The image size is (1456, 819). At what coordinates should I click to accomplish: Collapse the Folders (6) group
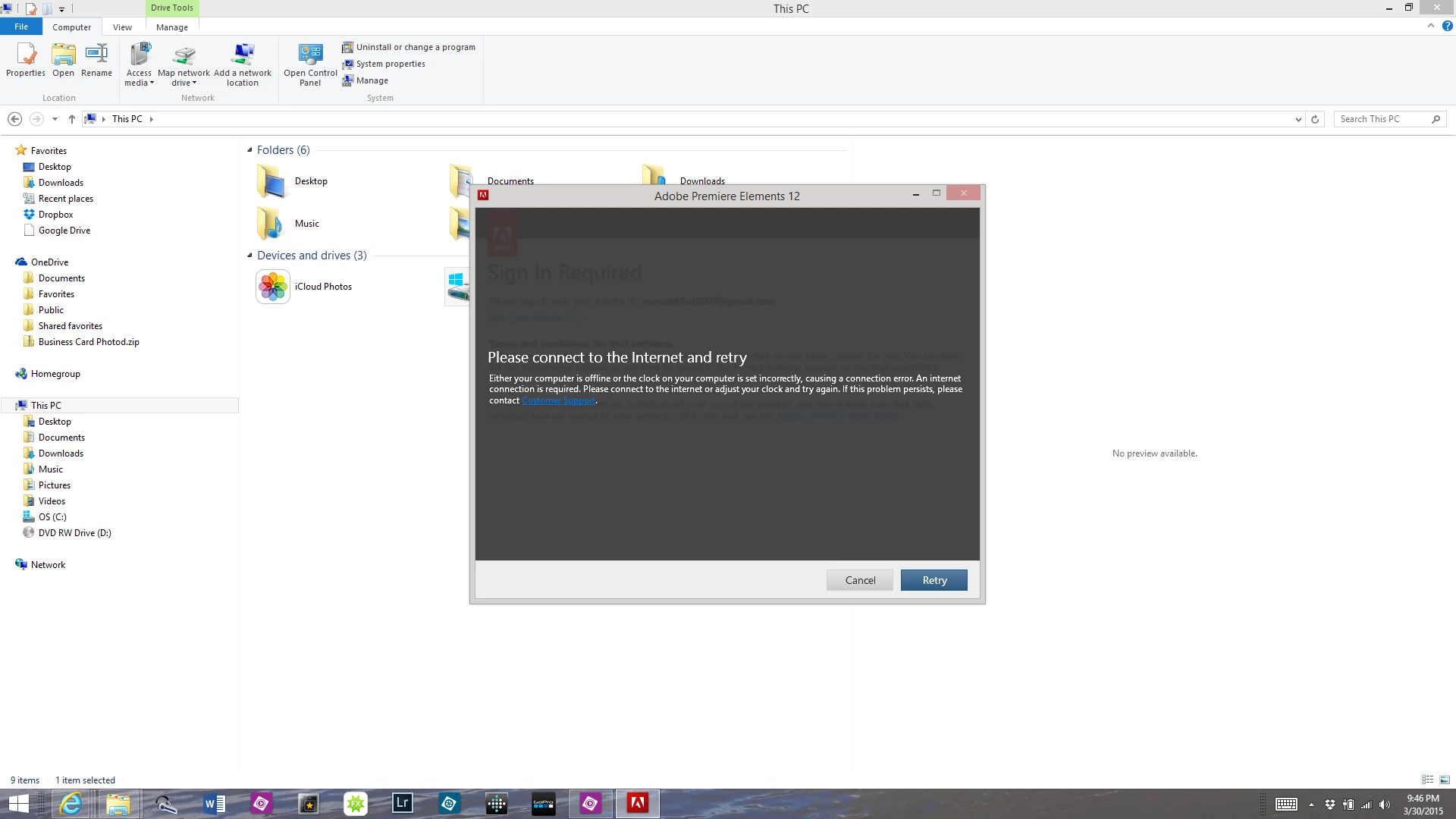pos(249,150)
